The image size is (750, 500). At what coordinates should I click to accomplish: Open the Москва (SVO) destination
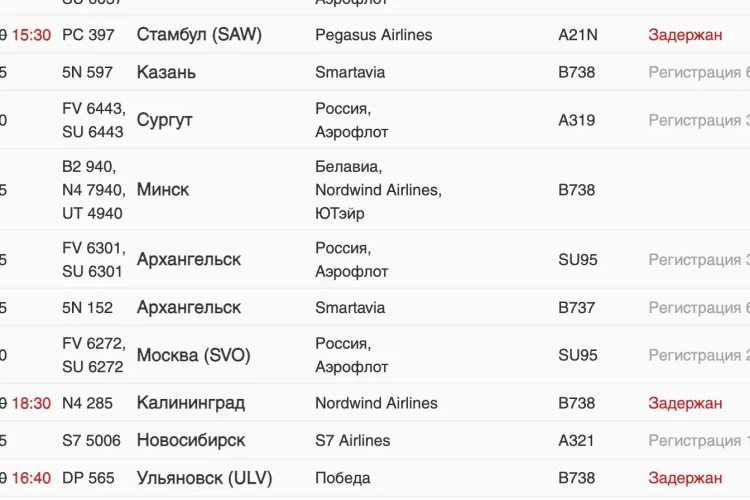(193, 355)
